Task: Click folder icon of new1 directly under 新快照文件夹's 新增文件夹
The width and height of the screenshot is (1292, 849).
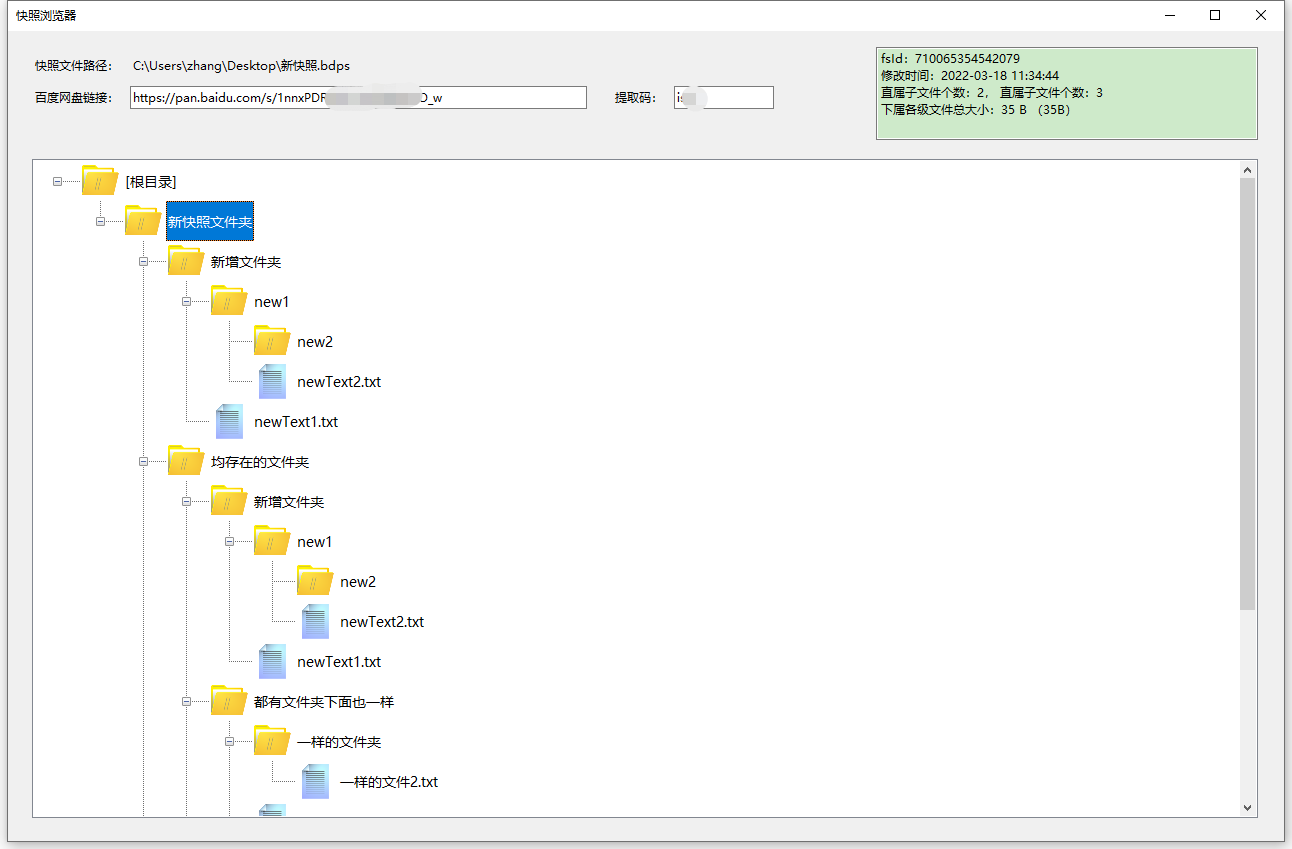Action: [228, 301]
